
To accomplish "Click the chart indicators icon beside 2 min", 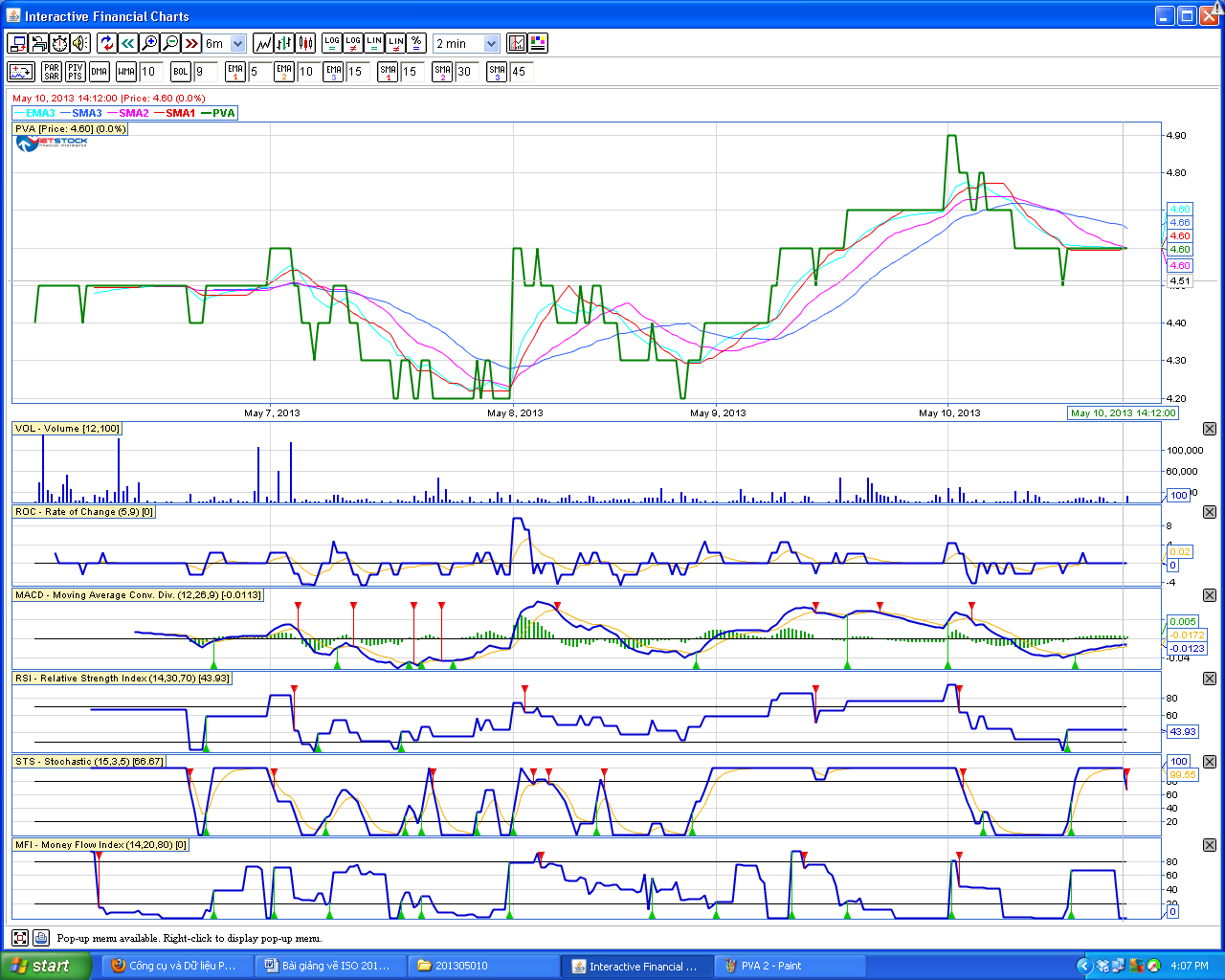I will coord(517,43).
